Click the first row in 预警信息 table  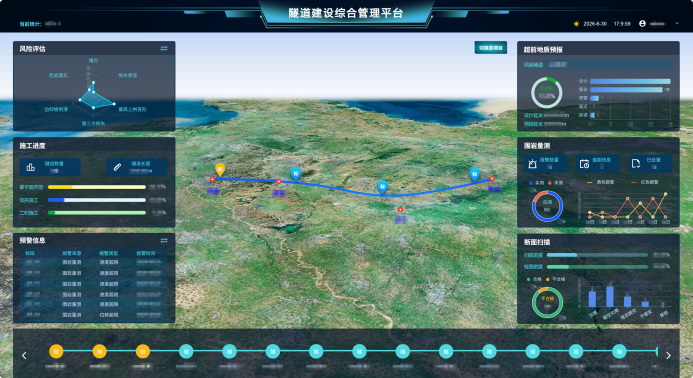pos(94,262)
